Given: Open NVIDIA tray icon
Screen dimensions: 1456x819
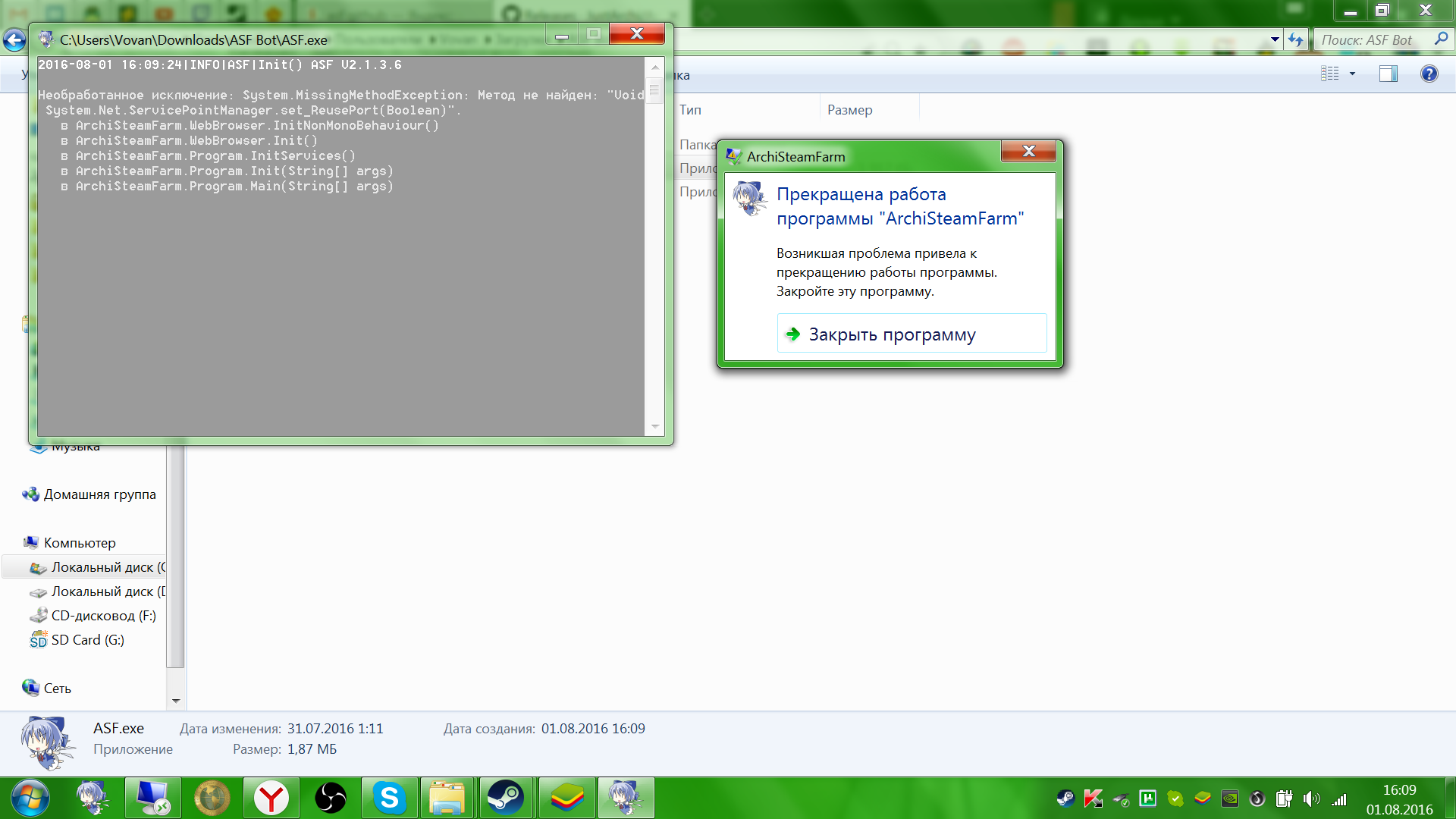Looking at the screenshot, I should pyautogui.click(x=1230, y=798).
